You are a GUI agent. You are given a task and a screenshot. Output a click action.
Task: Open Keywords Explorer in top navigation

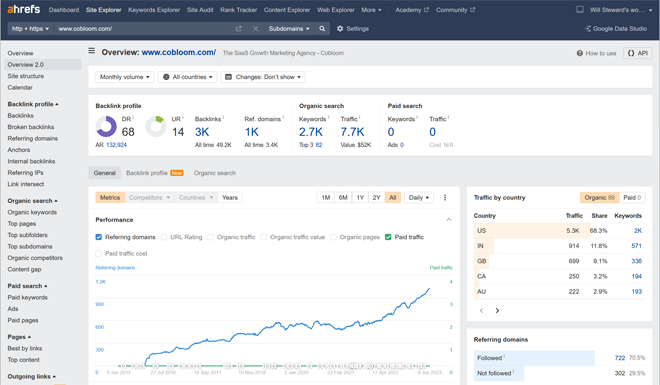[154, 10]
